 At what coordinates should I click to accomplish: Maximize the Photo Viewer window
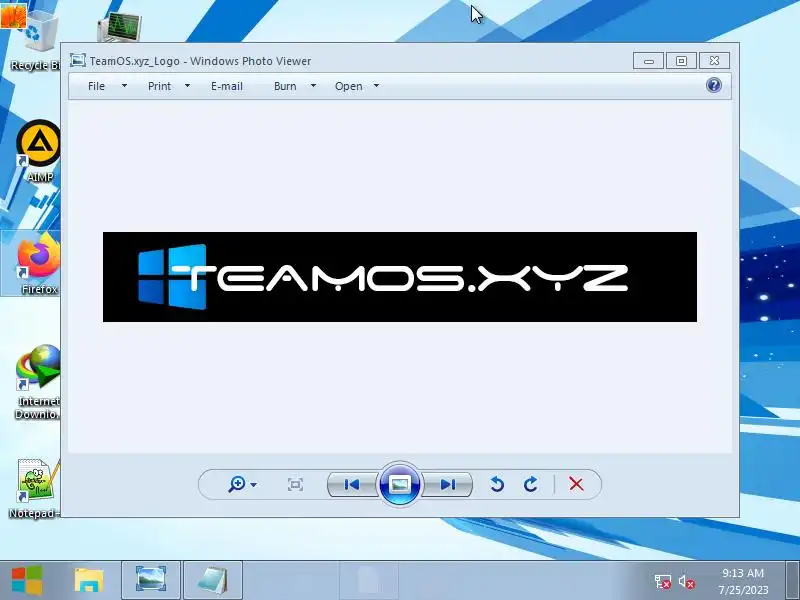[681, 61]
